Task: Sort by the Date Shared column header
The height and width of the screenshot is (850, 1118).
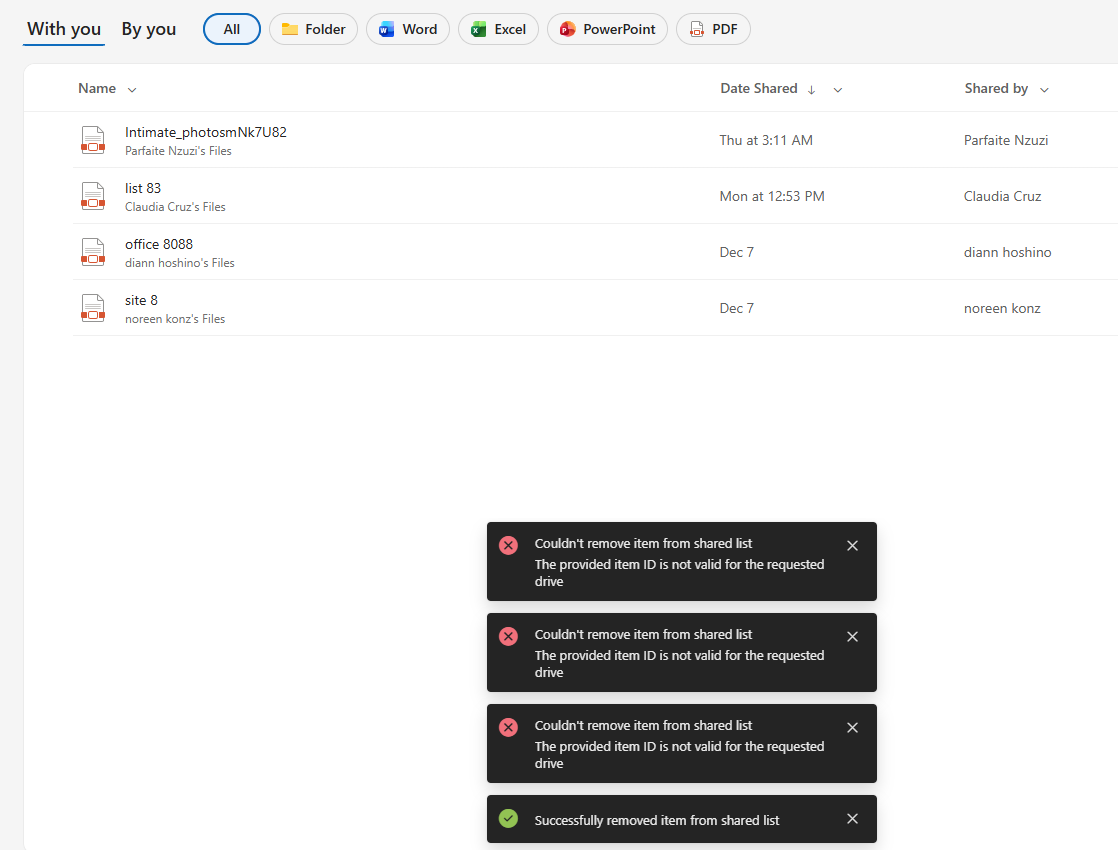Action: coord(759,88)
